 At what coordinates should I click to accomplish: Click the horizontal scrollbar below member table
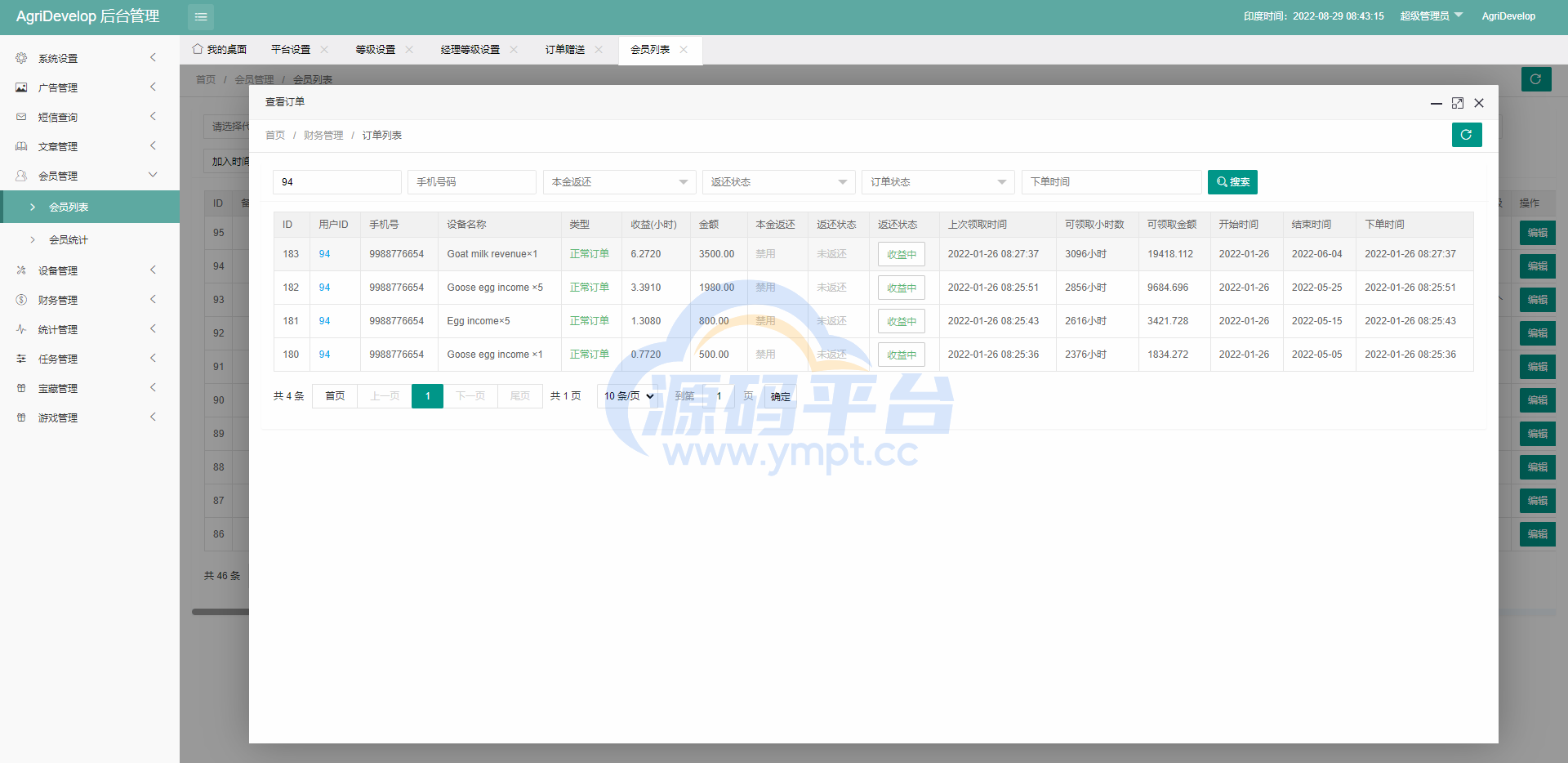(x=220, y=611)
